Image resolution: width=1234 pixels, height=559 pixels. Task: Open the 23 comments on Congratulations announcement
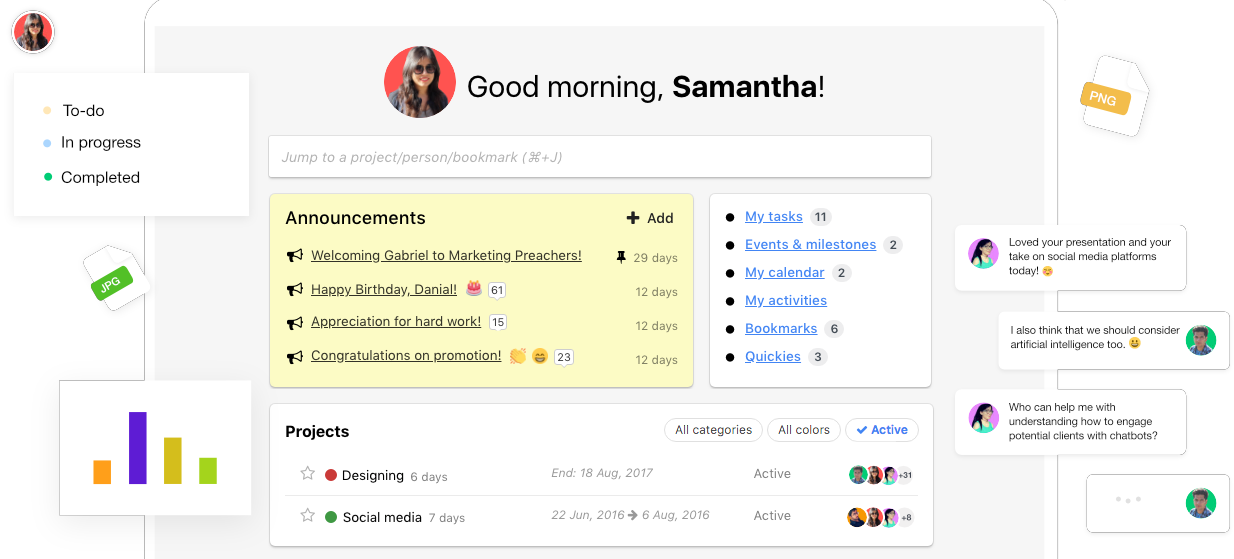coord(564,357)
